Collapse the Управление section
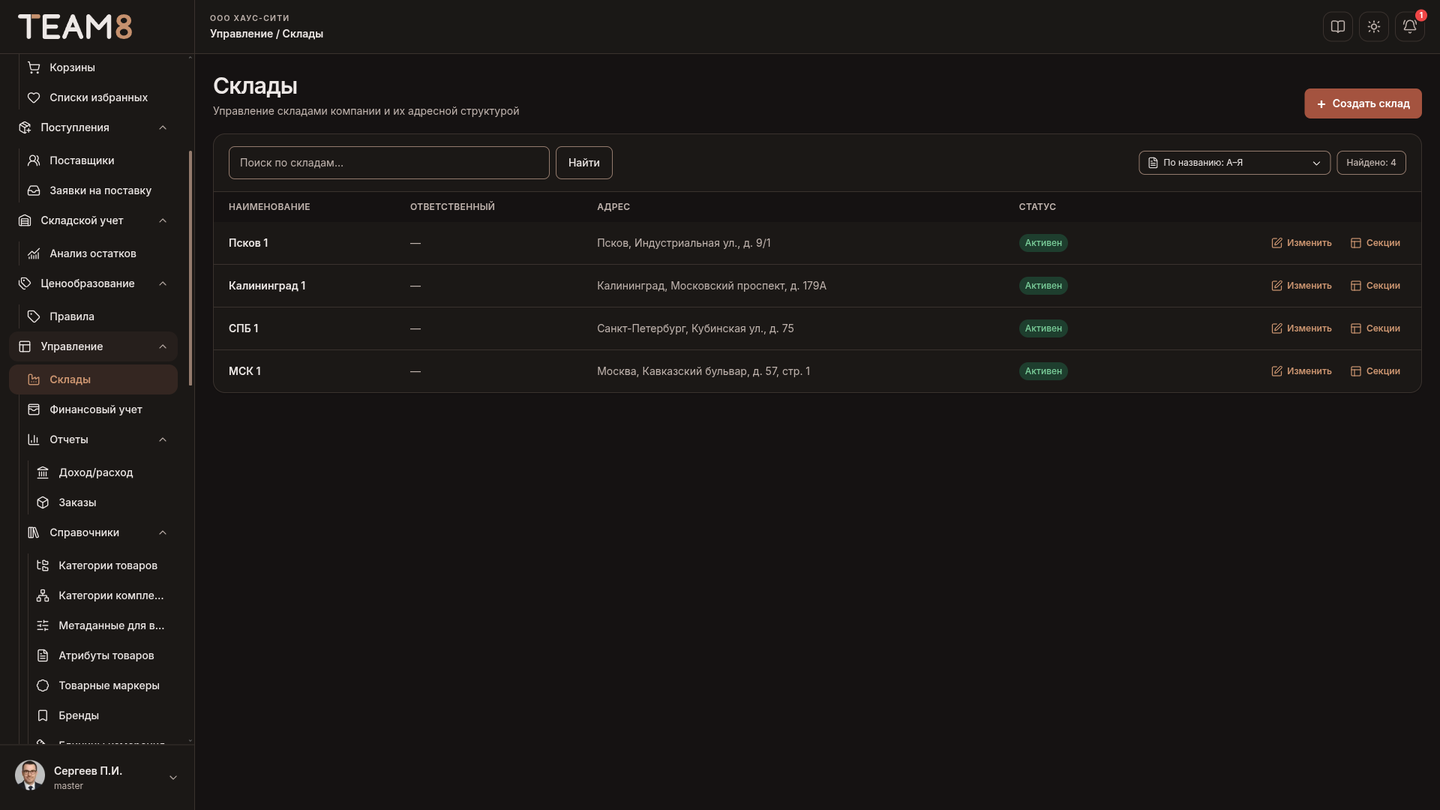Viewport: 1440px width, 810px height. (163, 347)
